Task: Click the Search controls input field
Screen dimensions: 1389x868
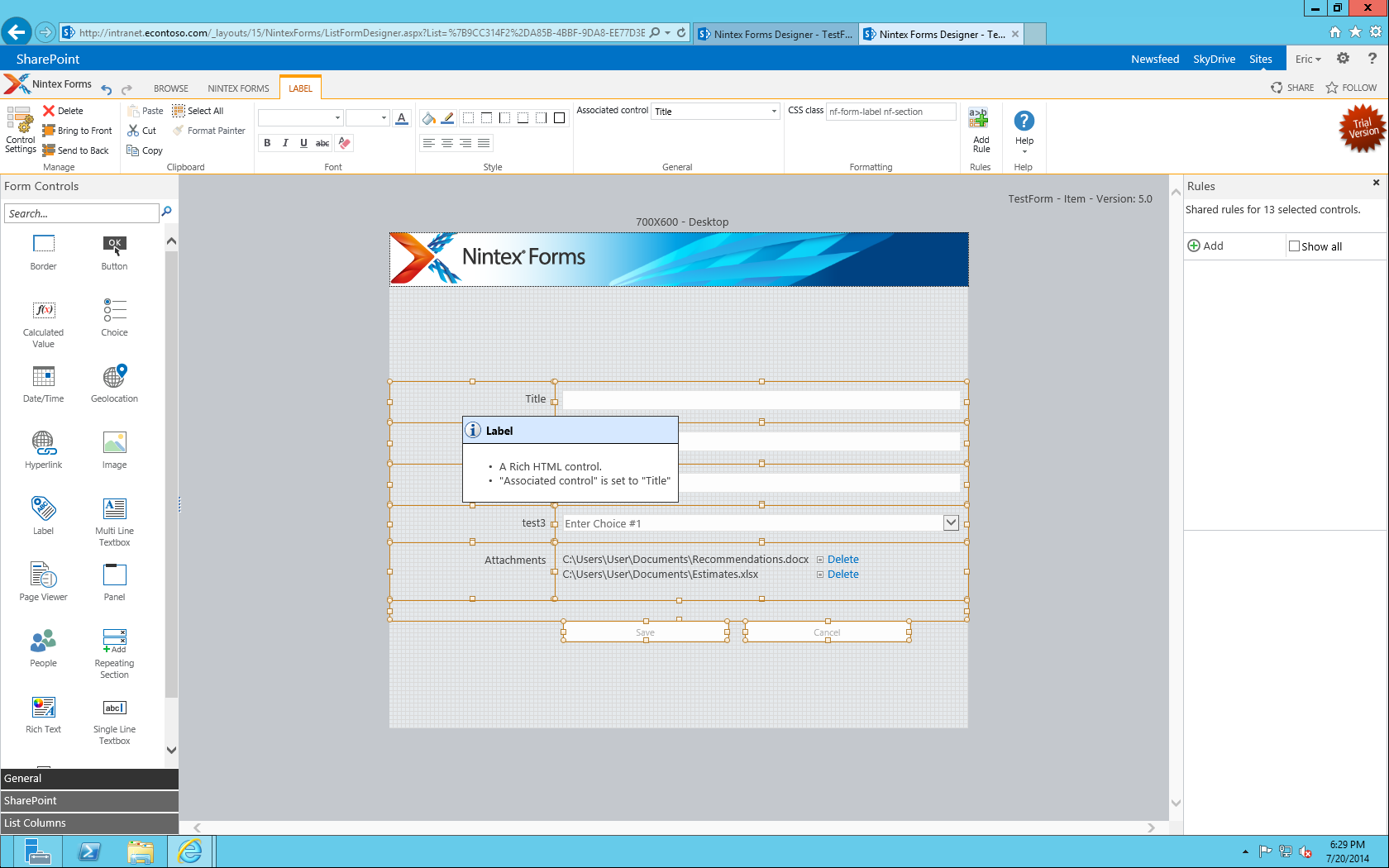Action: [x=82, y=213]
